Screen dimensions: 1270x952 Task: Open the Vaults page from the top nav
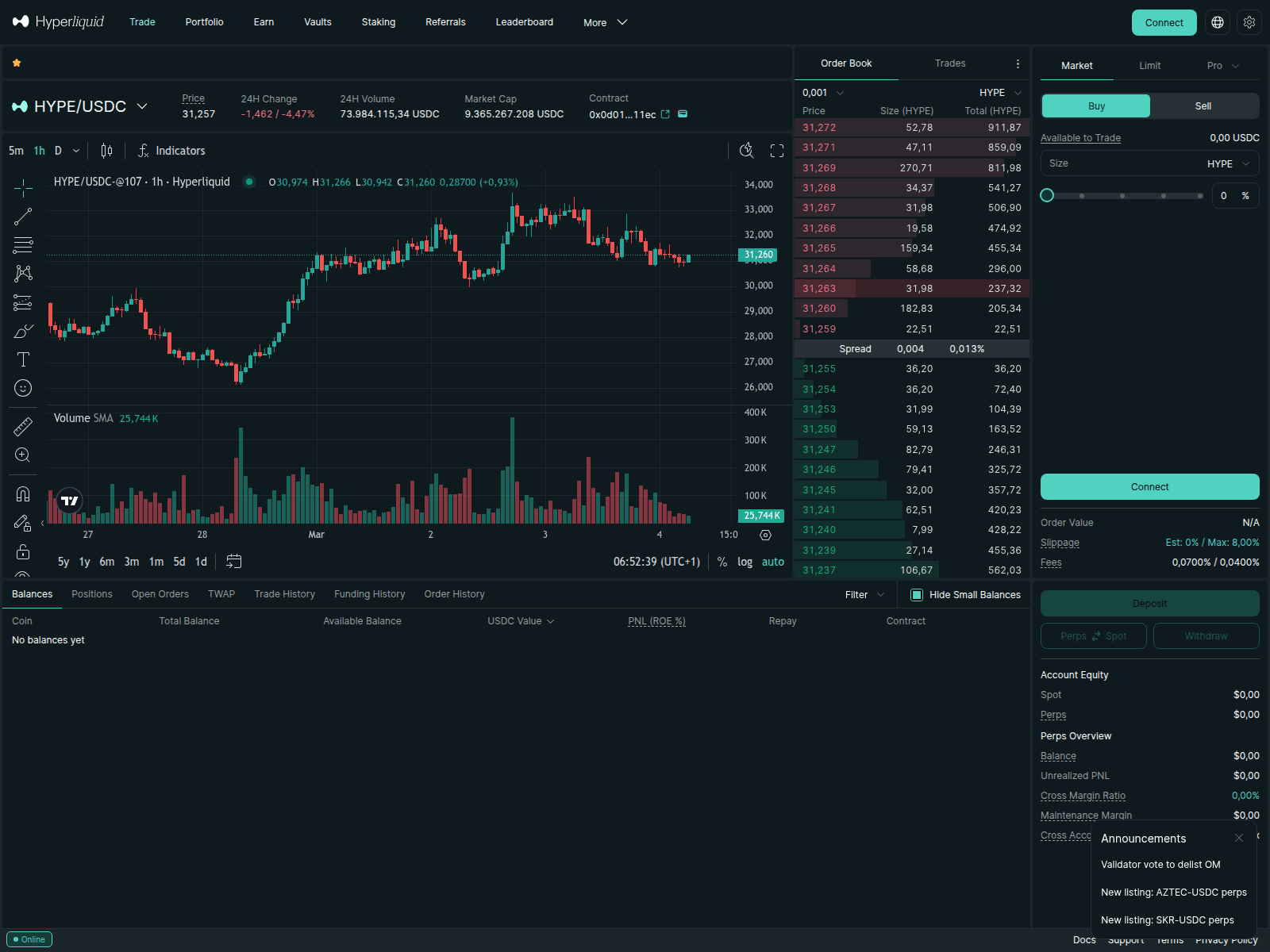coord(317,22)
